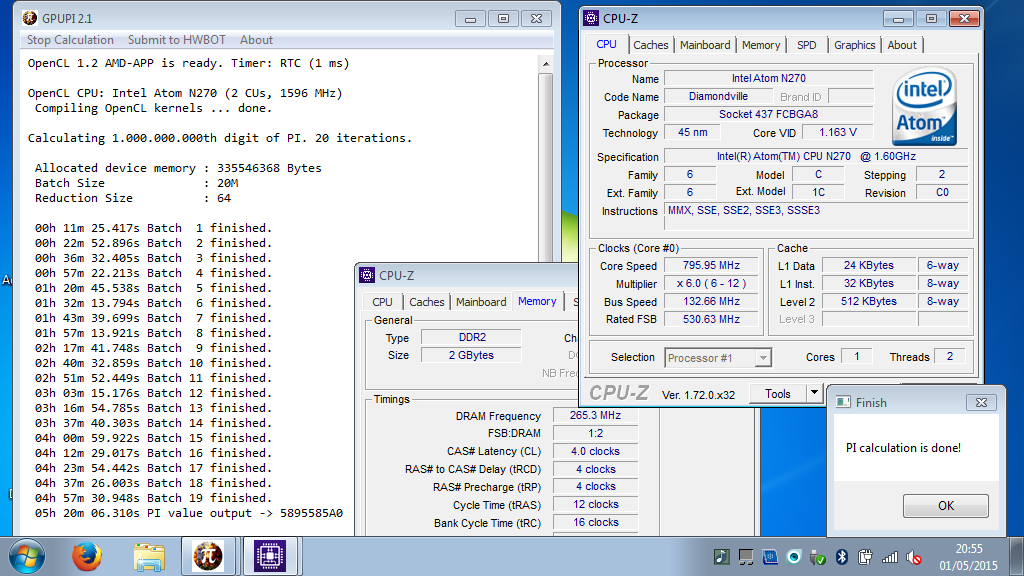Open network signal bars tray icon

tap(889, 557)
